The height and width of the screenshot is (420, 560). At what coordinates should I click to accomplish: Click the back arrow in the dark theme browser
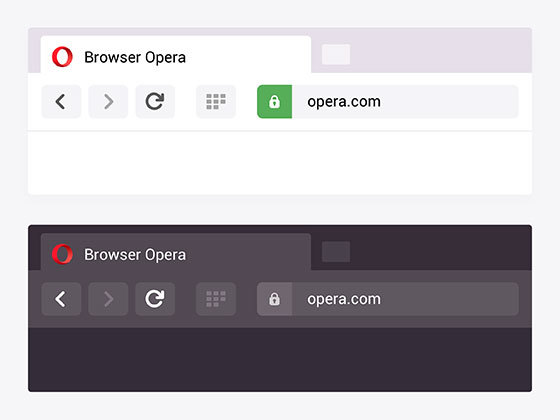point(61,299)
